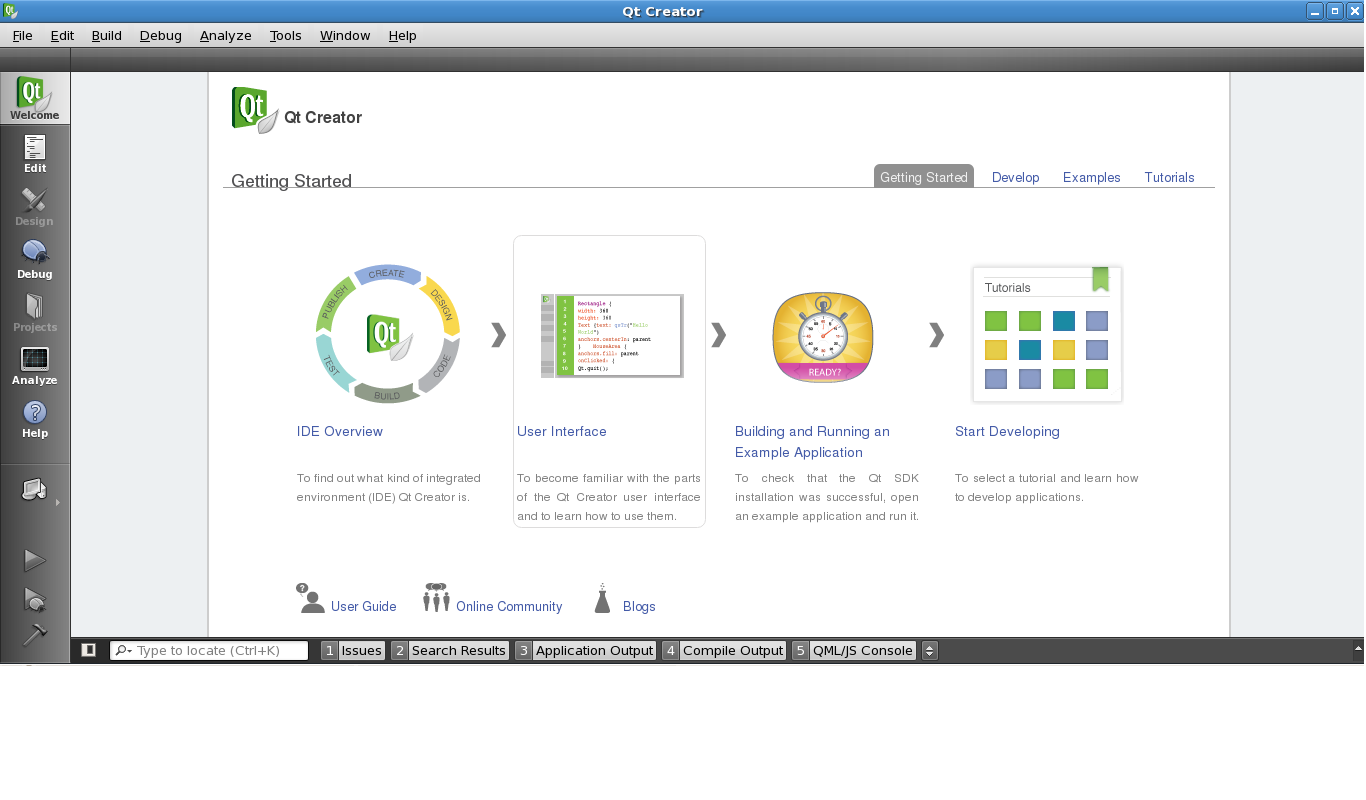Click the Getting Started page heading
The width and height of the screenshot is (1366, 800).
pyautogui.click(x=291, y=181)
